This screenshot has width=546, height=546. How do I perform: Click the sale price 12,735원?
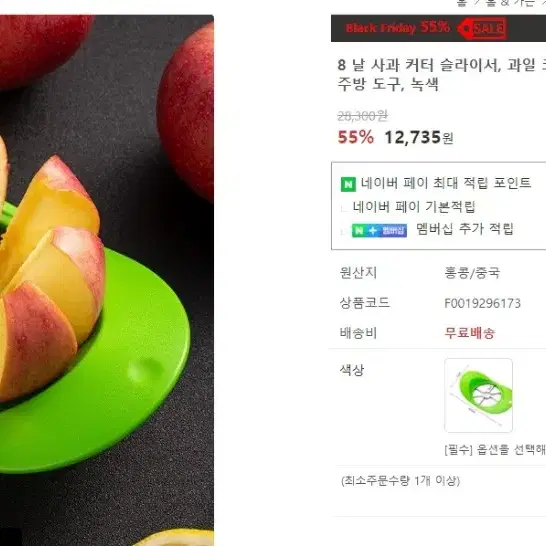click(x=419, y=138)
